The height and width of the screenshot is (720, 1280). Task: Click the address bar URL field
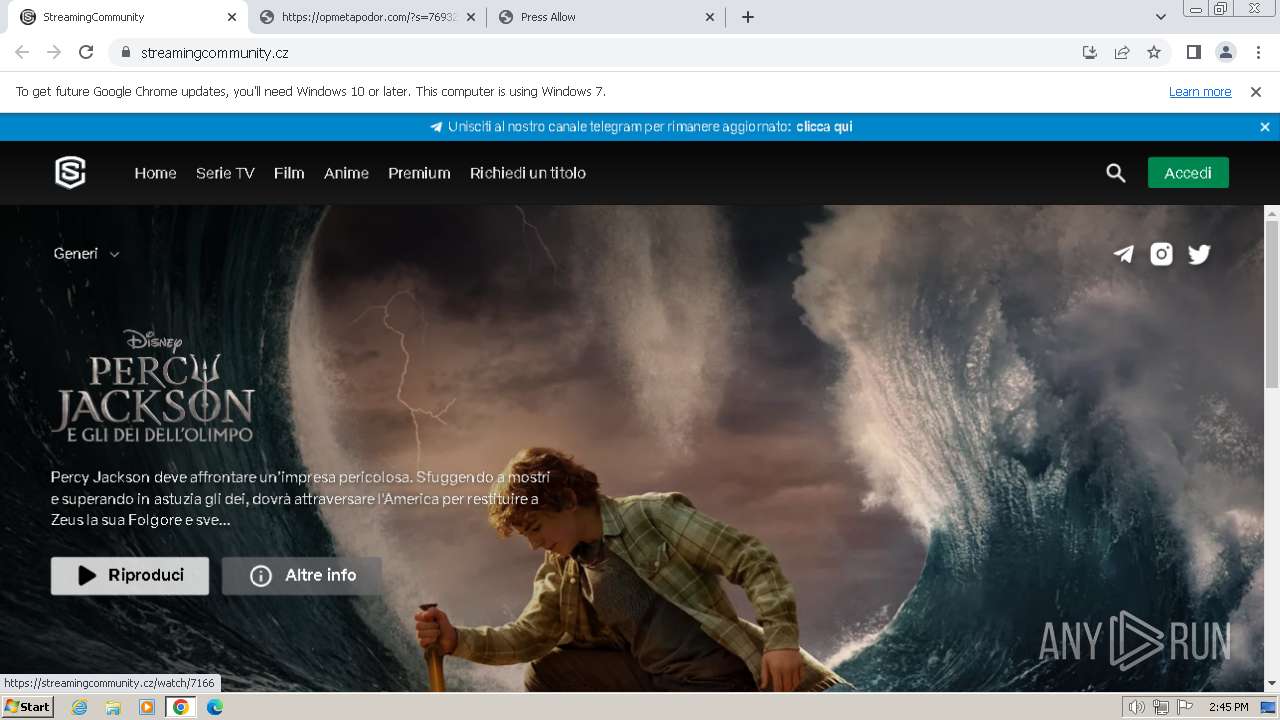[600, 53]
